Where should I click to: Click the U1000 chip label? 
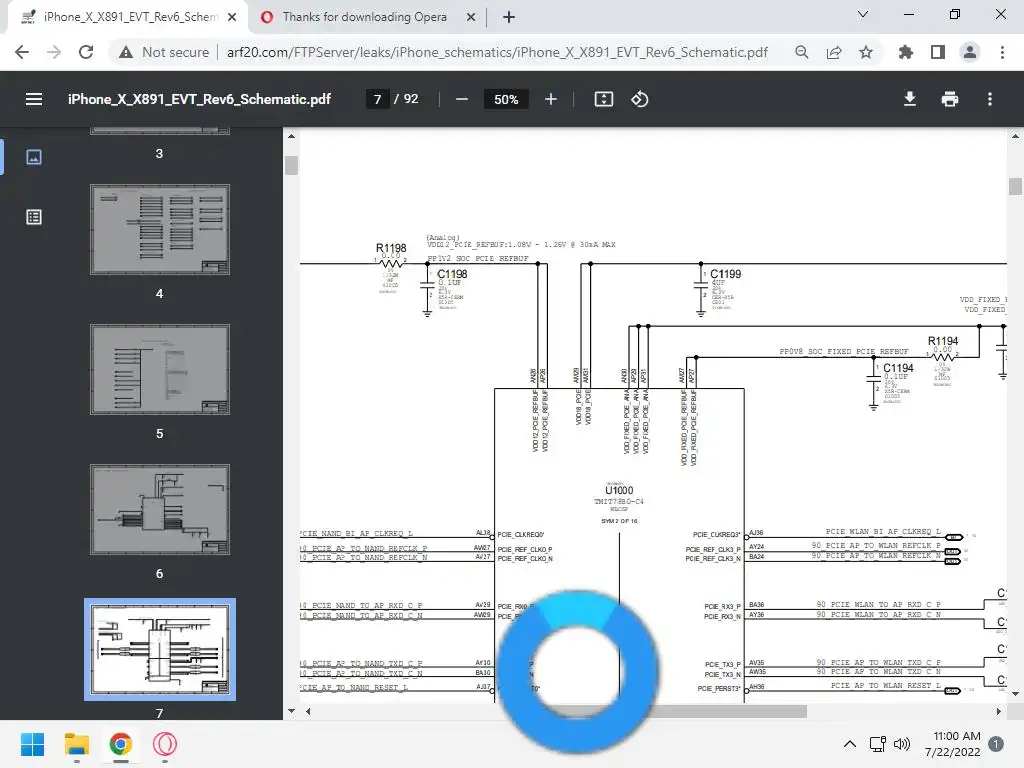619,490
